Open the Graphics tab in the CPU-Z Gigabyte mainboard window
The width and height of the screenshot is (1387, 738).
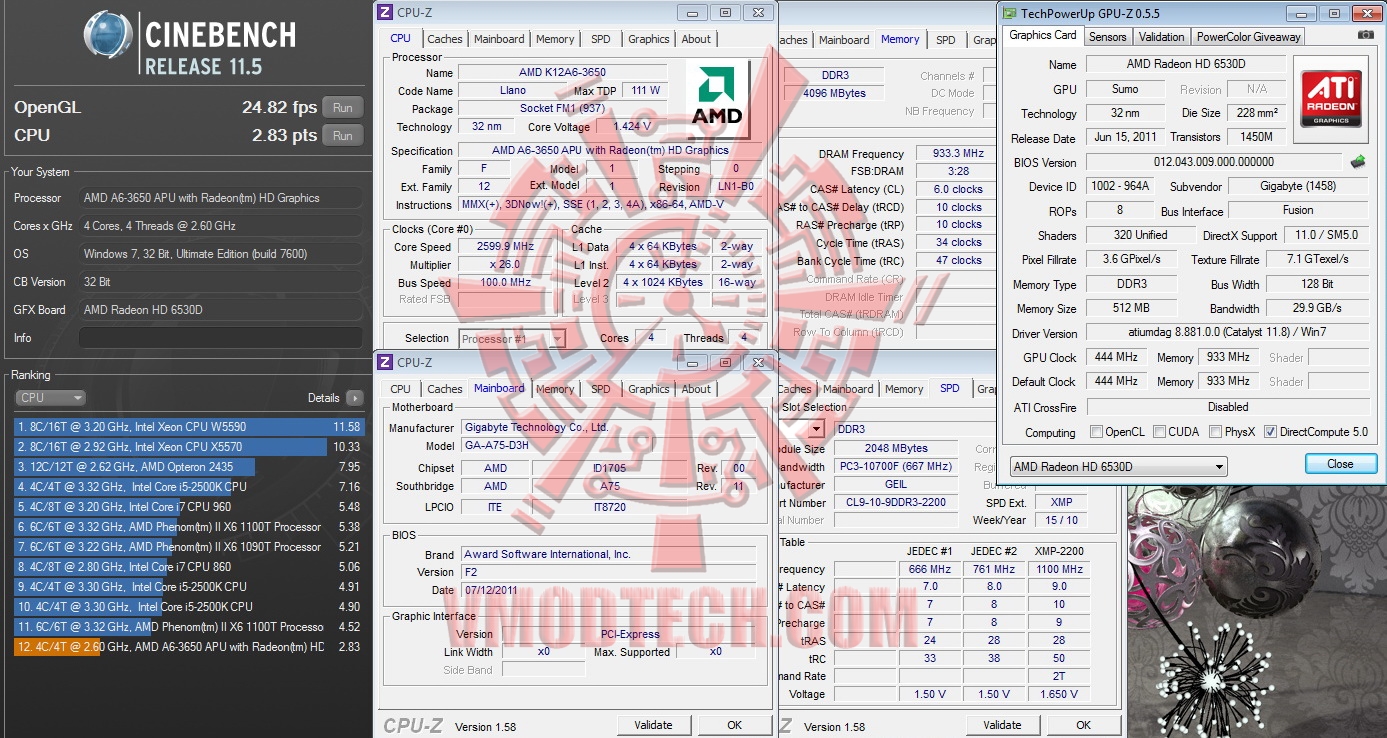tap(649, 389)
